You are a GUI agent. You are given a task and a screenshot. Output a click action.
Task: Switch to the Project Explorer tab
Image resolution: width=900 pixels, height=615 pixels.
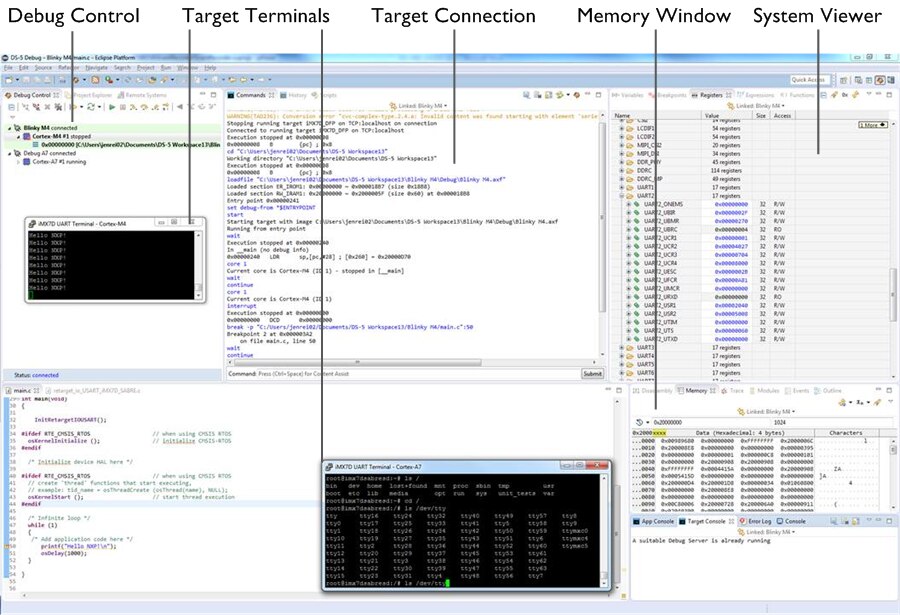point(88,95)
